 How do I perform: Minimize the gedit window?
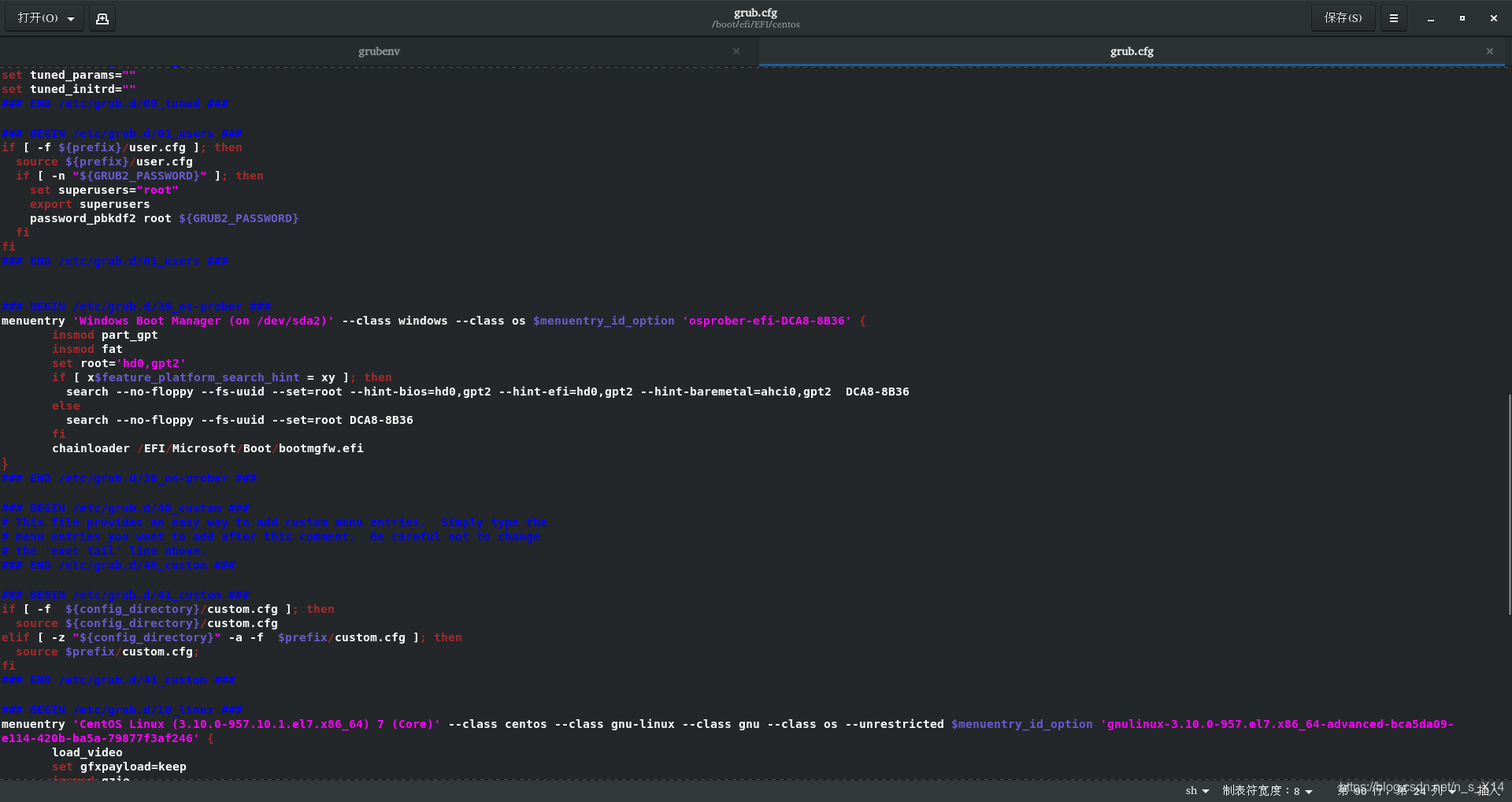[x=1431, y=18]
